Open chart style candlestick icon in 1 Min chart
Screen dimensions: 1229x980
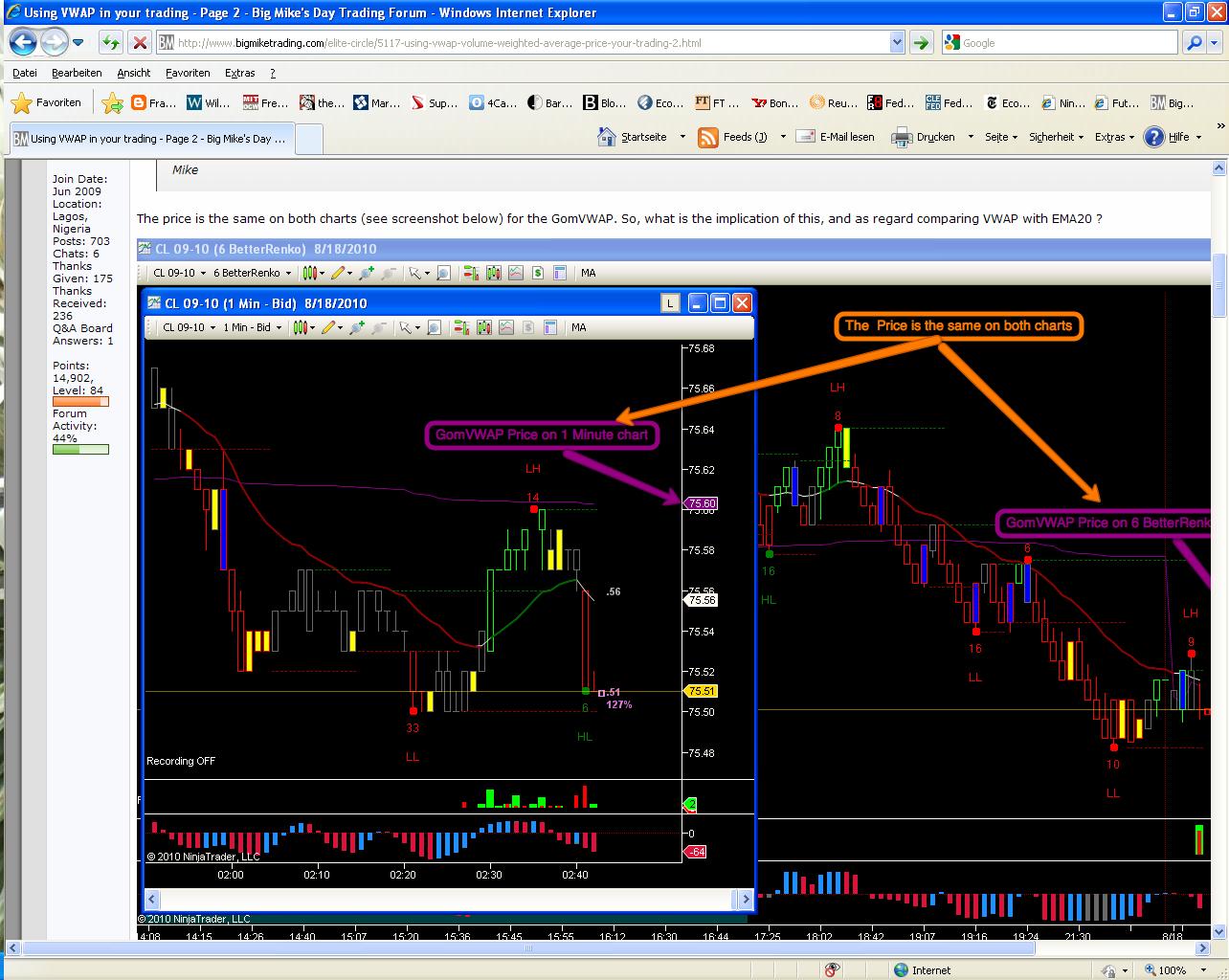301,327
